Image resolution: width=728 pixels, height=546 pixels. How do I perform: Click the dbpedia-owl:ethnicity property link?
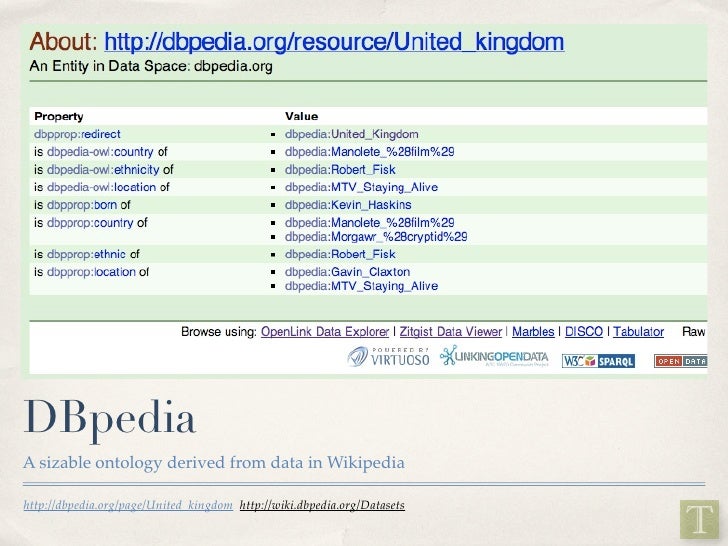click(x=103, y=169)
